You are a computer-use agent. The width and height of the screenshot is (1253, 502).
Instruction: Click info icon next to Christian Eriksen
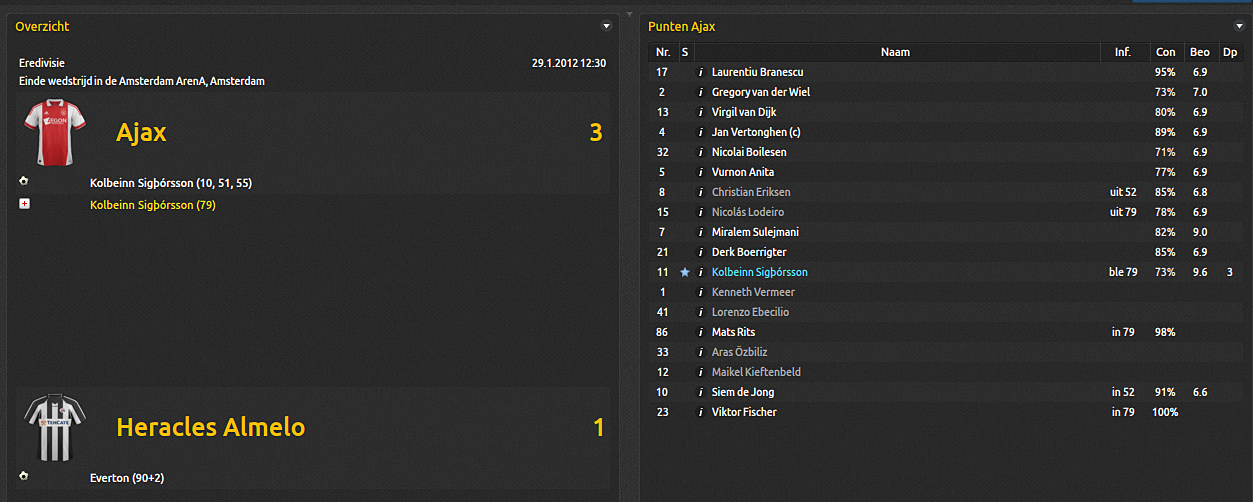coord(701,192)
